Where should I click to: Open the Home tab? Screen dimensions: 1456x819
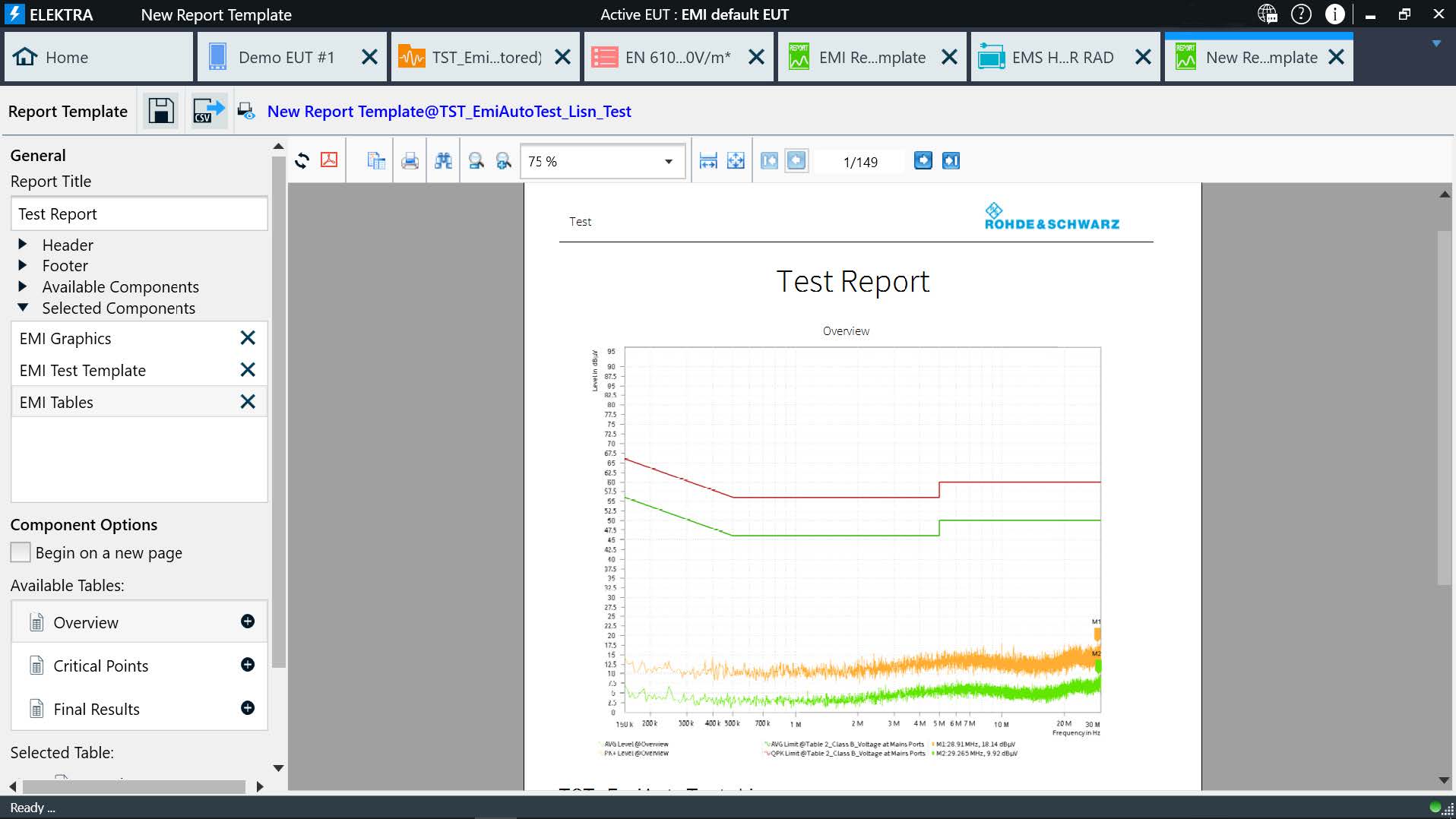click(x=67, y=58)
